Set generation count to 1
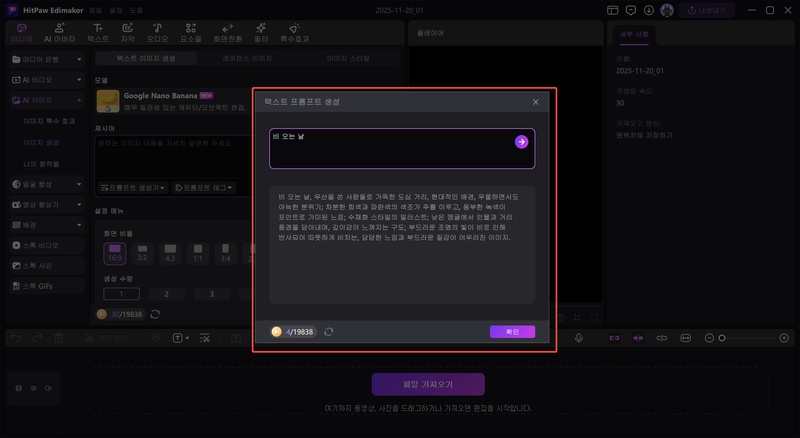The height and width of the screenshot is (438, 800). pyautogui.click(x=121, y=294)
